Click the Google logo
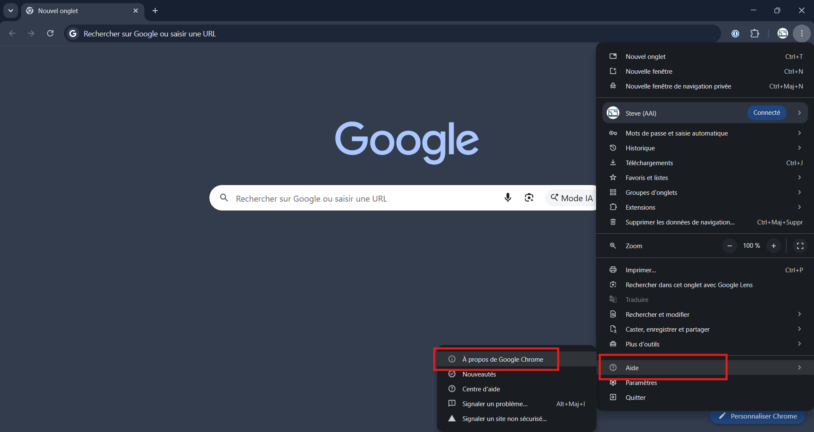This screenshot has height=432, width=814. (x=406, y=142)
